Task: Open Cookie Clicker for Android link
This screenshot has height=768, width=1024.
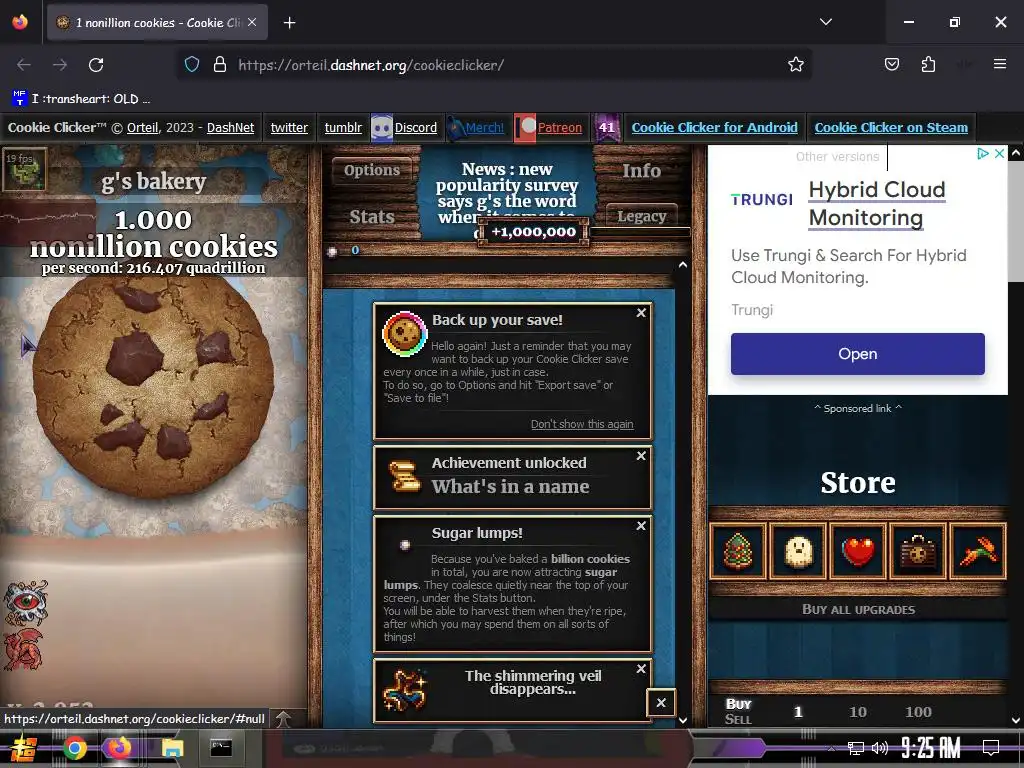Action: (714, 127)
